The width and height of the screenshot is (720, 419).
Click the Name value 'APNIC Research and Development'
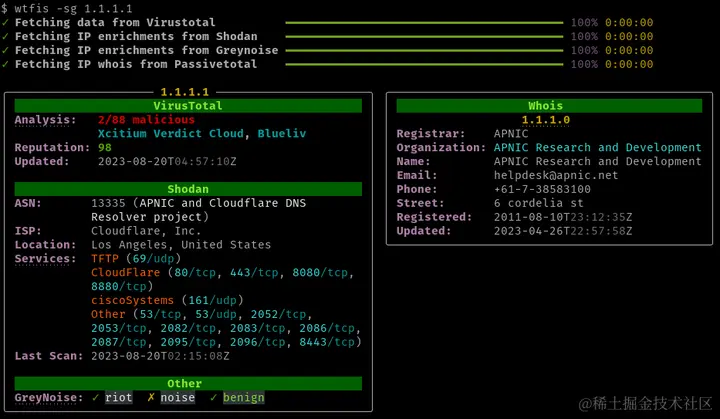point(597,161)
